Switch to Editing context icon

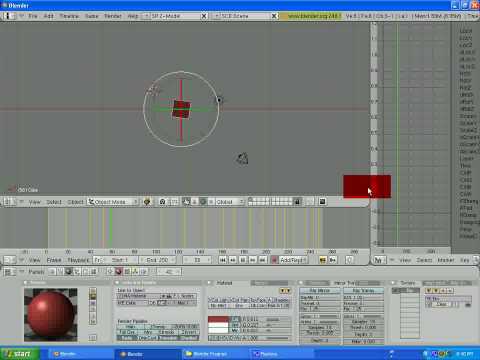coord(85,272)
